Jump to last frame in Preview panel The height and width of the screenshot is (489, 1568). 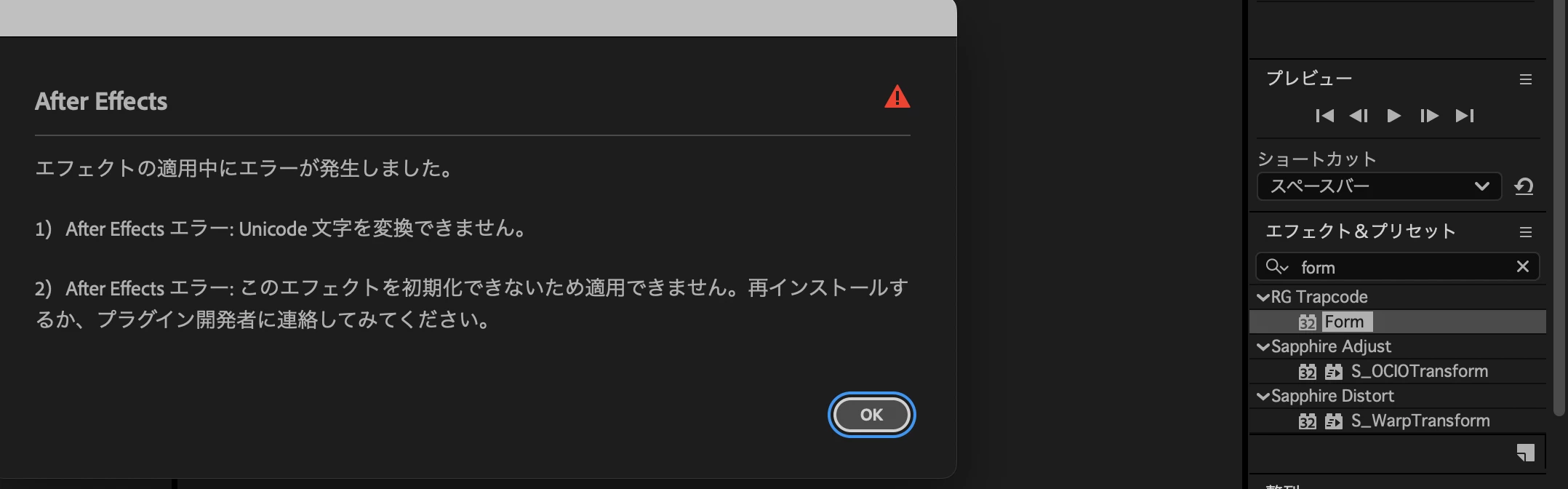tap(1465, 116)
